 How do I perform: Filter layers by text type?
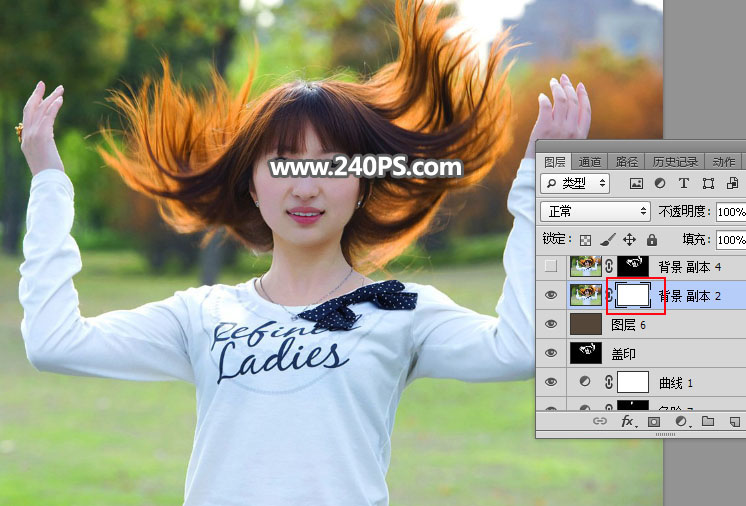tap(684, 184)
